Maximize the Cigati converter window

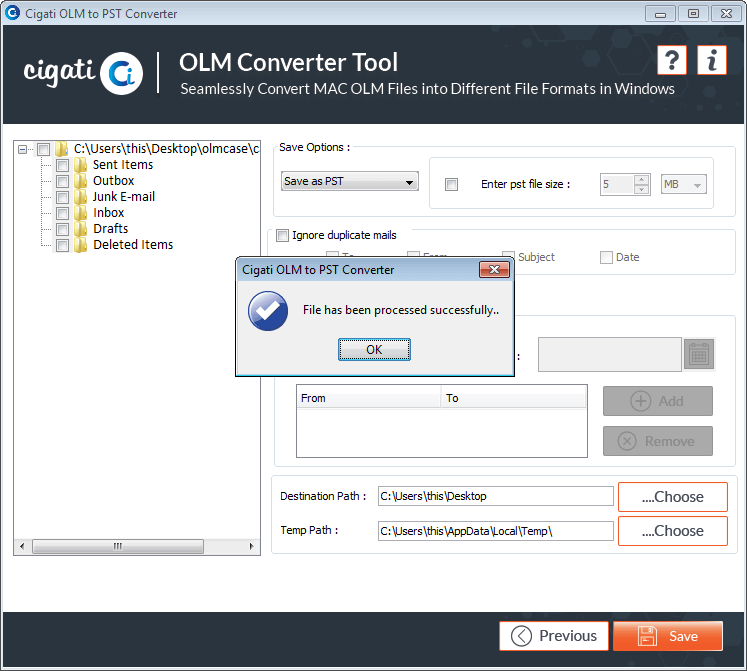(x=693, y=14)
